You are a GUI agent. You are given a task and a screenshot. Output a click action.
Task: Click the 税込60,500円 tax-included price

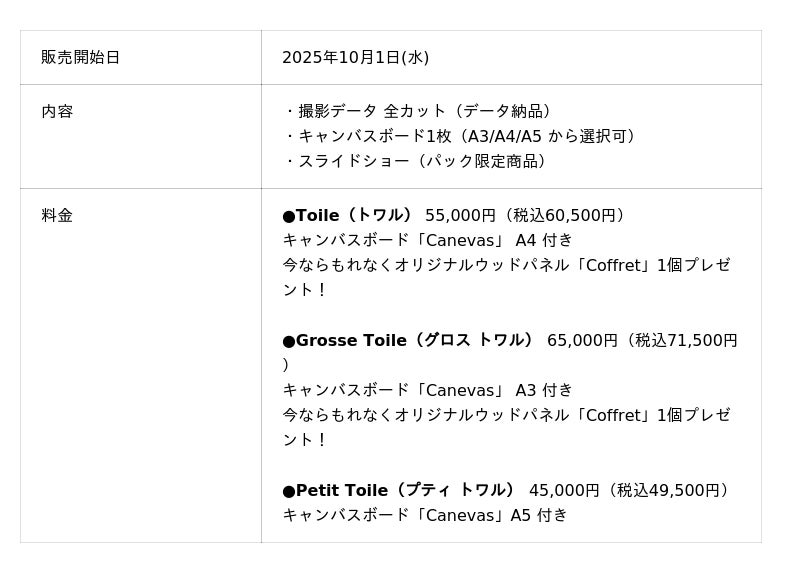point(566,215)
